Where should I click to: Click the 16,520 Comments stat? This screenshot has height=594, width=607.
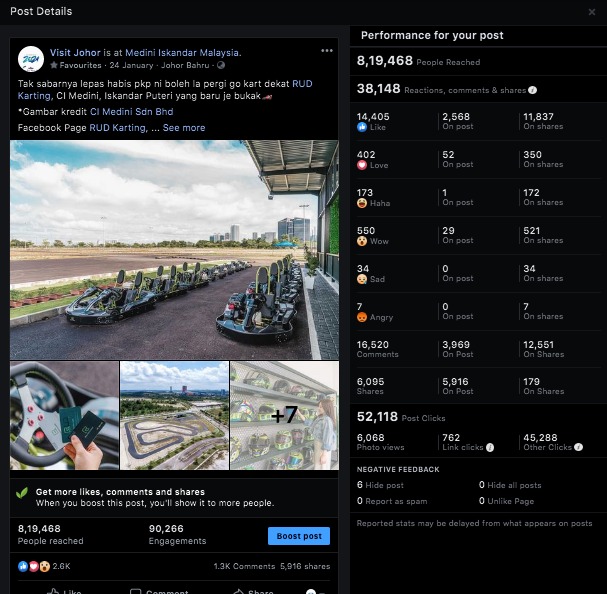point(377,349)
